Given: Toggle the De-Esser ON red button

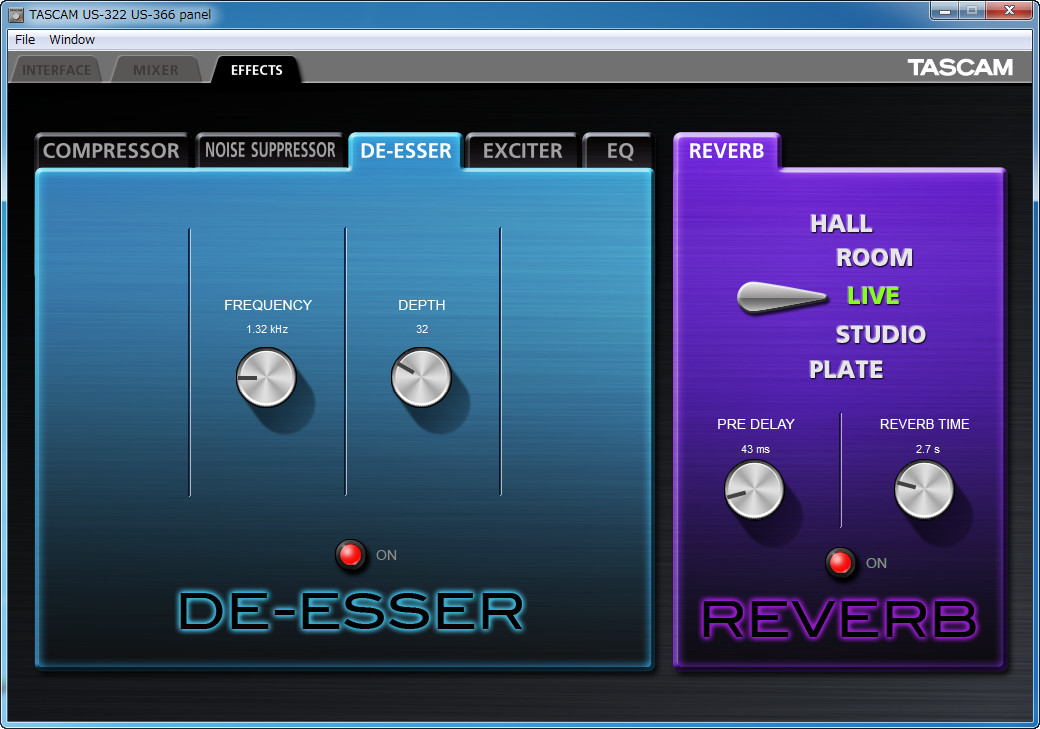Looking at the screenshot, I should [350, 555].
